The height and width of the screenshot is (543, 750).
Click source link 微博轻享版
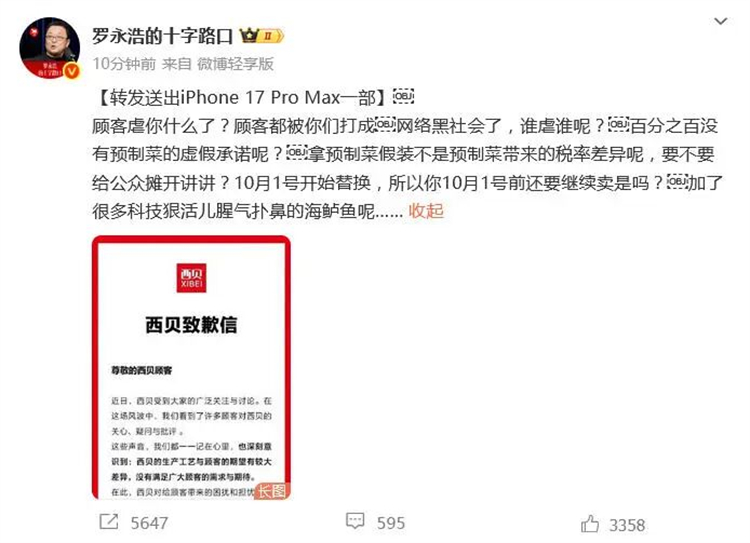(235, 64)
